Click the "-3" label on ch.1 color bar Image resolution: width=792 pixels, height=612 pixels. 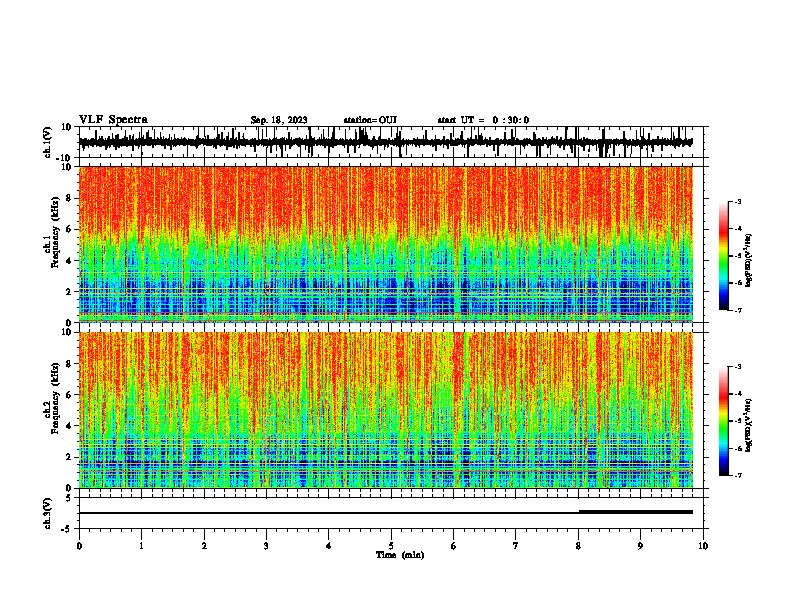738,201
